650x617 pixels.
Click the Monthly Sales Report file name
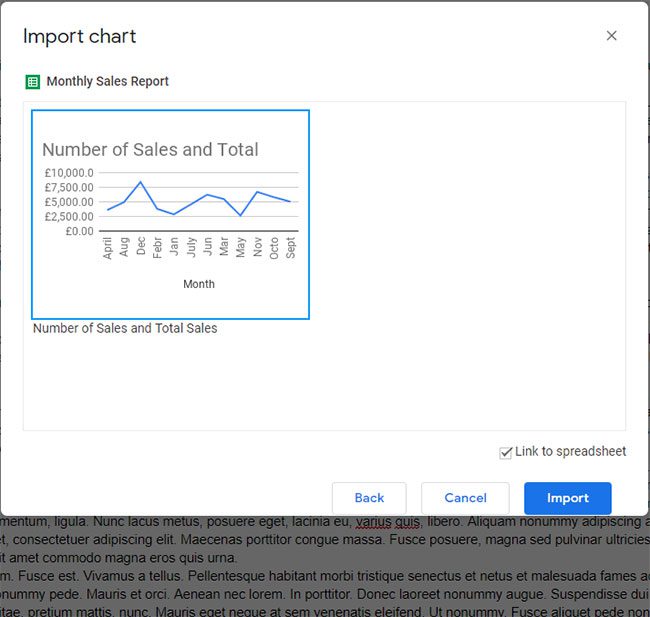(107, 82)
